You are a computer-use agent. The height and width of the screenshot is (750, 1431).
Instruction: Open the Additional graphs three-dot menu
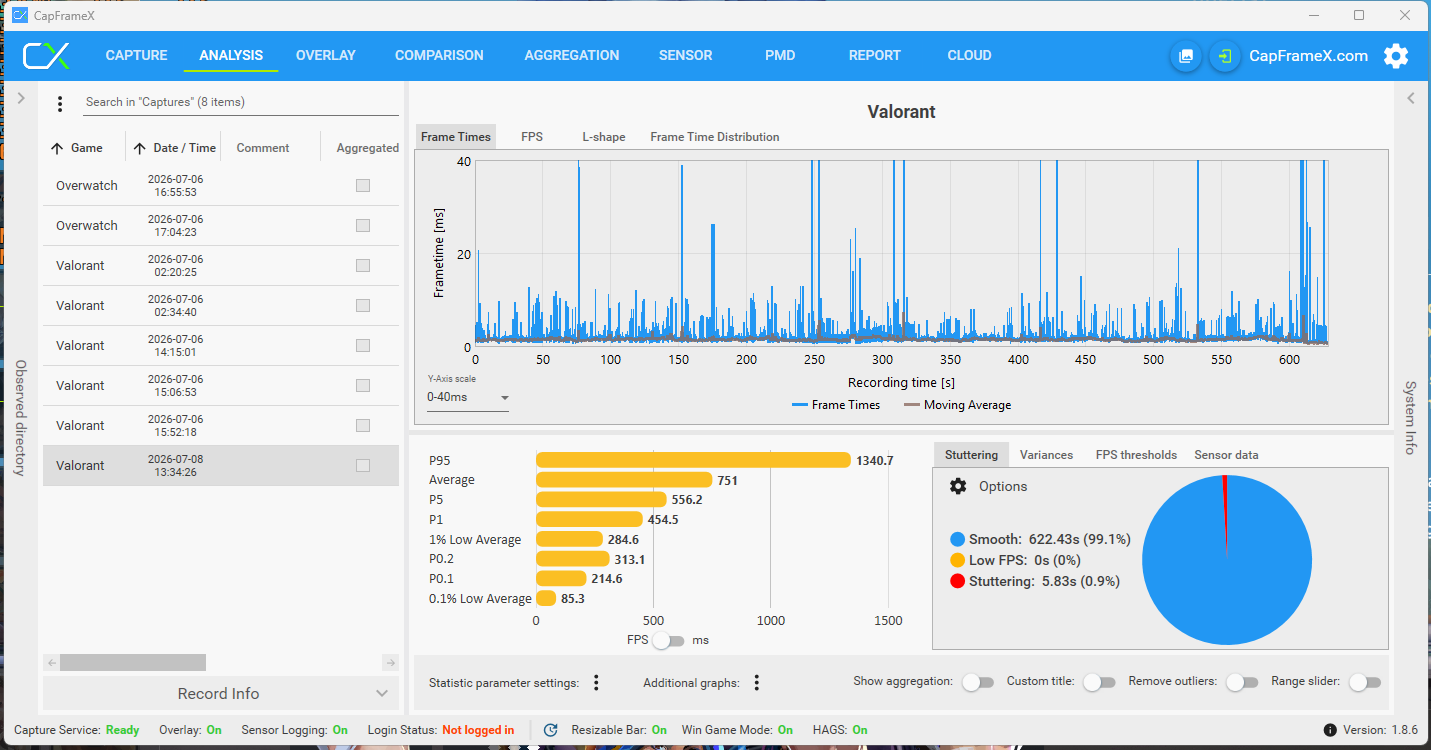pos(757,683)
